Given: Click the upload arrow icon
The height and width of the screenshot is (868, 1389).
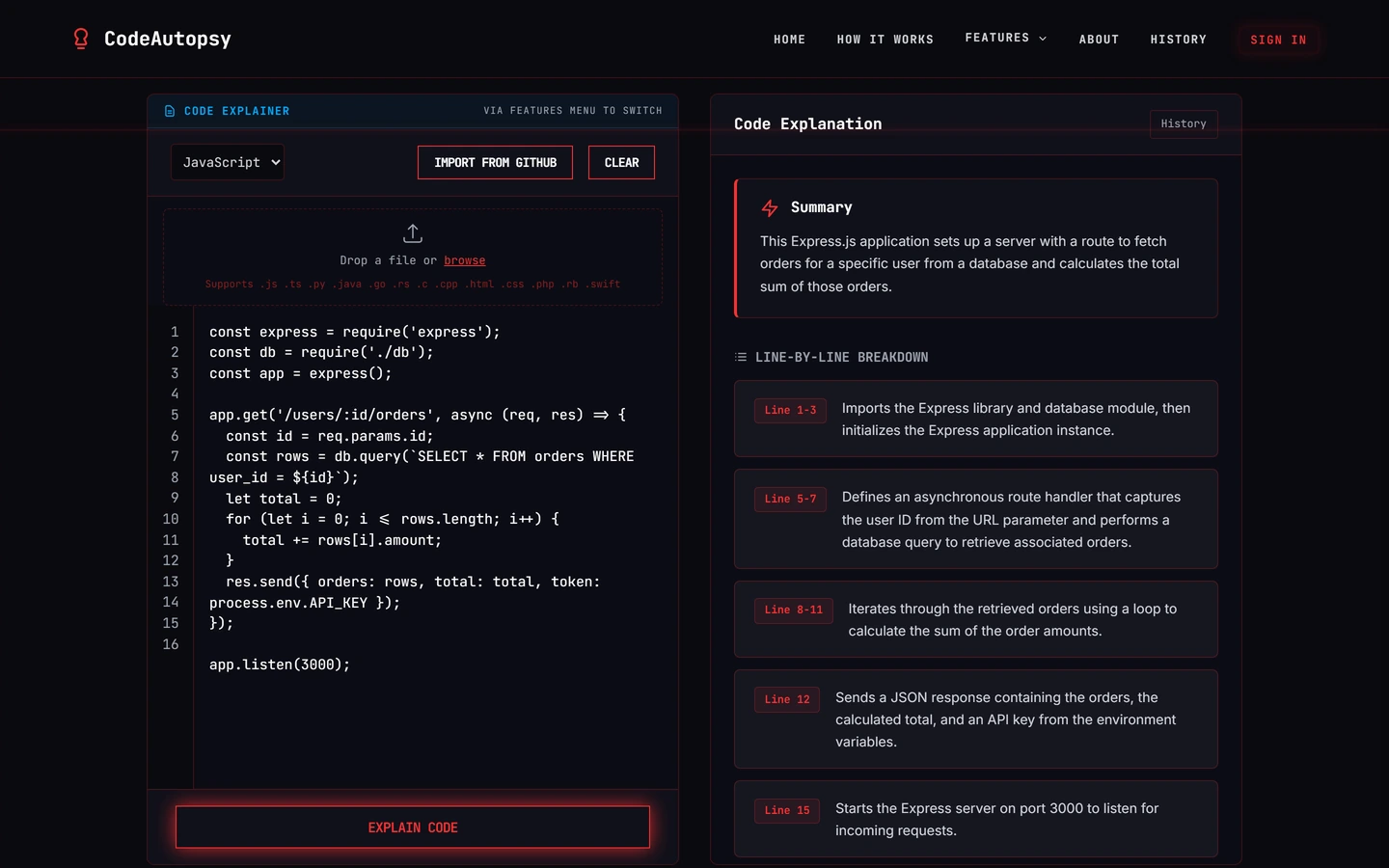Looking at the screenshot, I should tap(413, 233).
